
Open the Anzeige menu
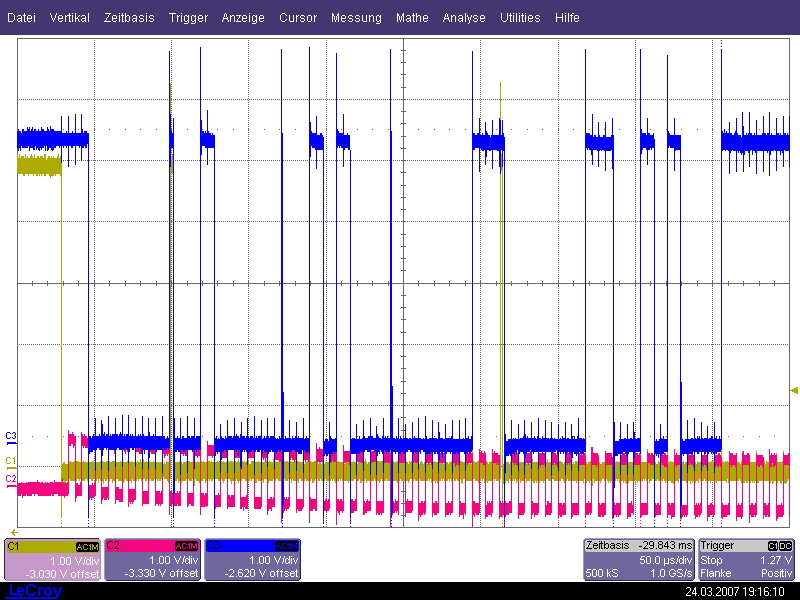coord(243,18)
